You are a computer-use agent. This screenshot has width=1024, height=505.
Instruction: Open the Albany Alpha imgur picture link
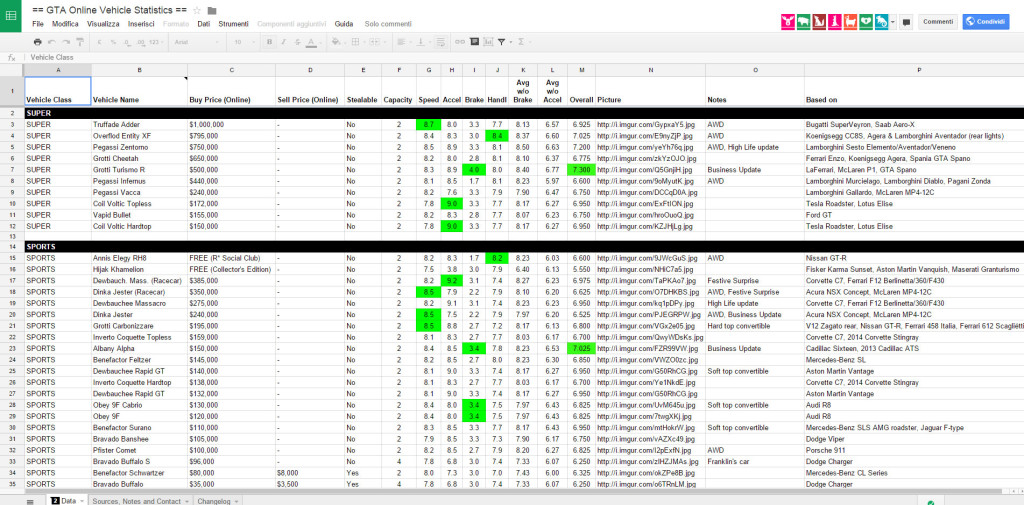[x=647, y=349]
